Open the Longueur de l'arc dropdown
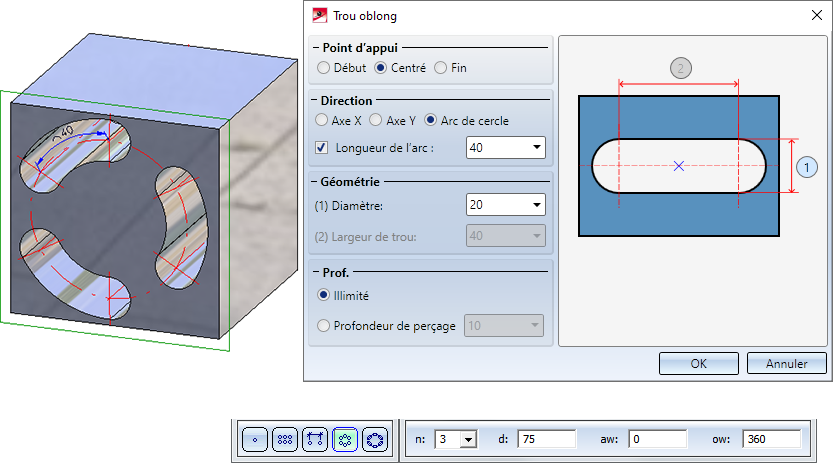833x463 pixels. coord(537,148)
